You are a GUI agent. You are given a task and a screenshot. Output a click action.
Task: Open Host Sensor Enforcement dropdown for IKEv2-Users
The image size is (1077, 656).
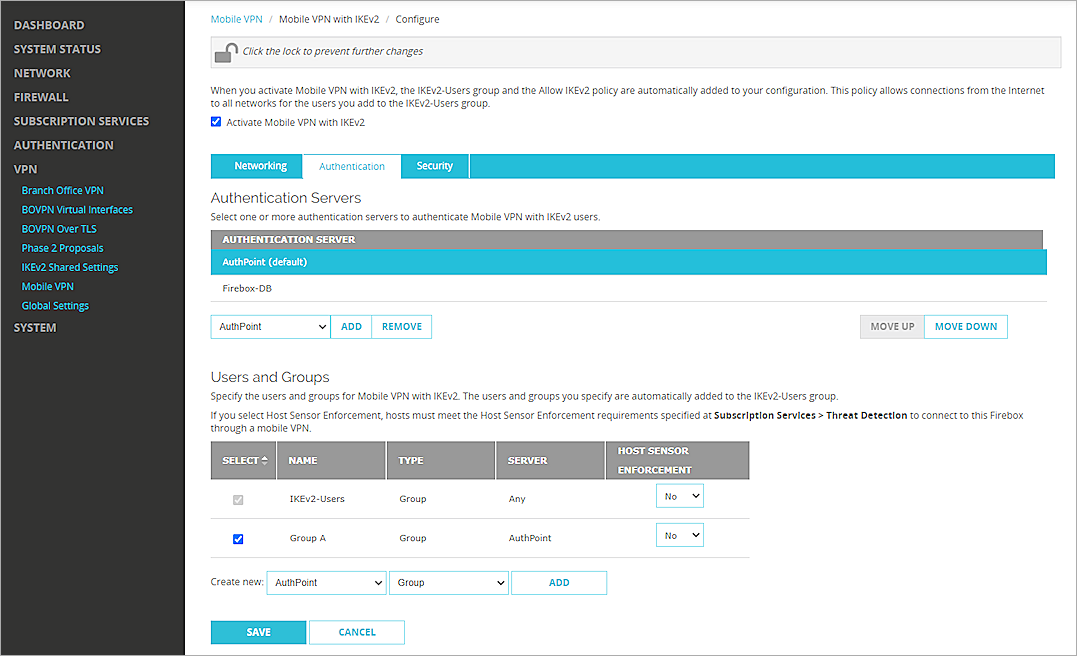[680, 495]
